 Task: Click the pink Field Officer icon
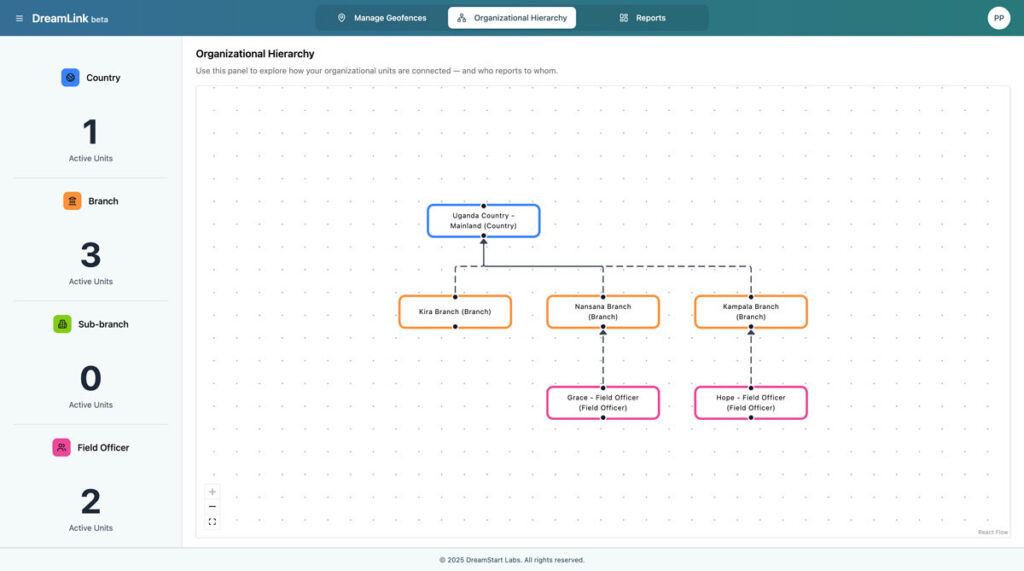[62, 447]
